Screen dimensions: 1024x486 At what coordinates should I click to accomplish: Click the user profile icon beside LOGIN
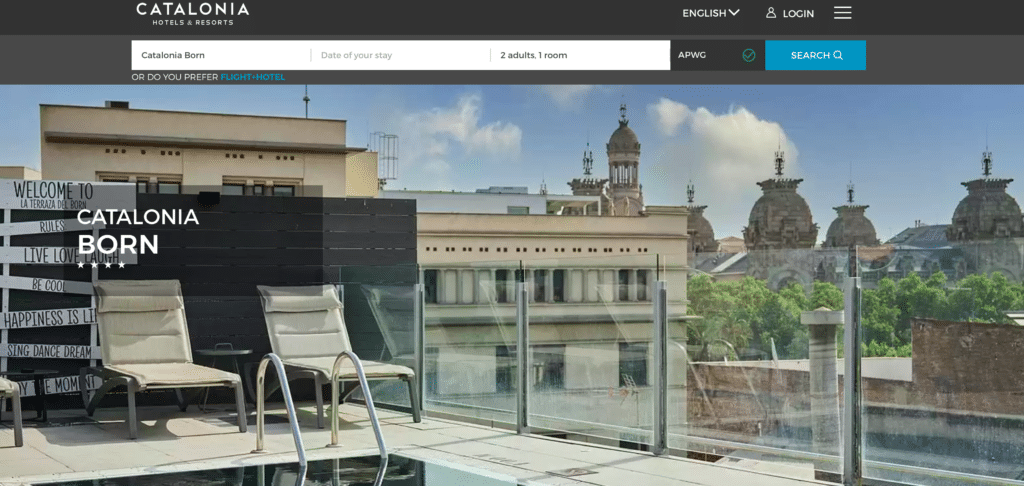click(771, 12)
